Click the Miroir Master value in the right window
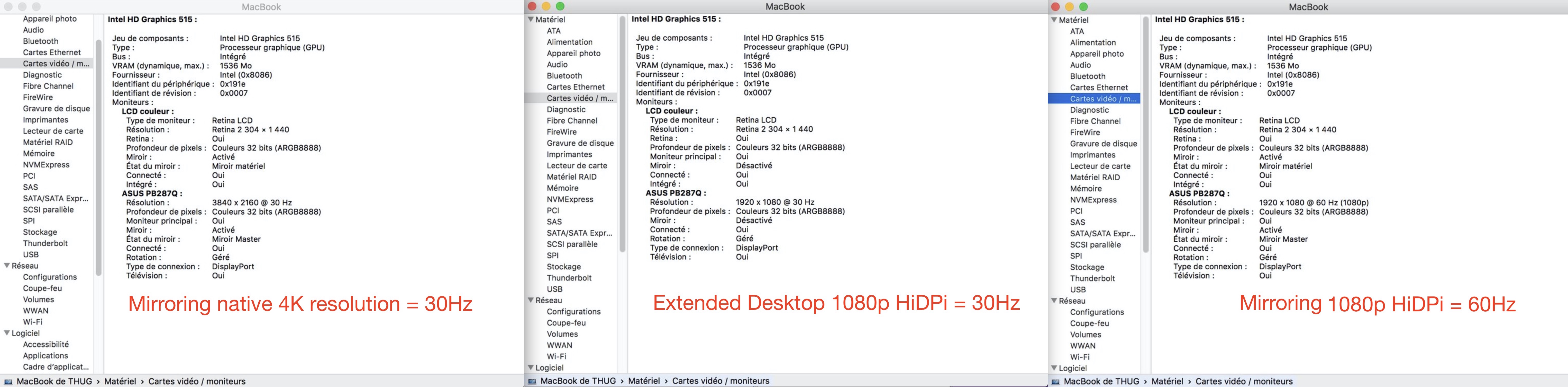Viewport: 1568px width, 387px height. point(1283,240)
